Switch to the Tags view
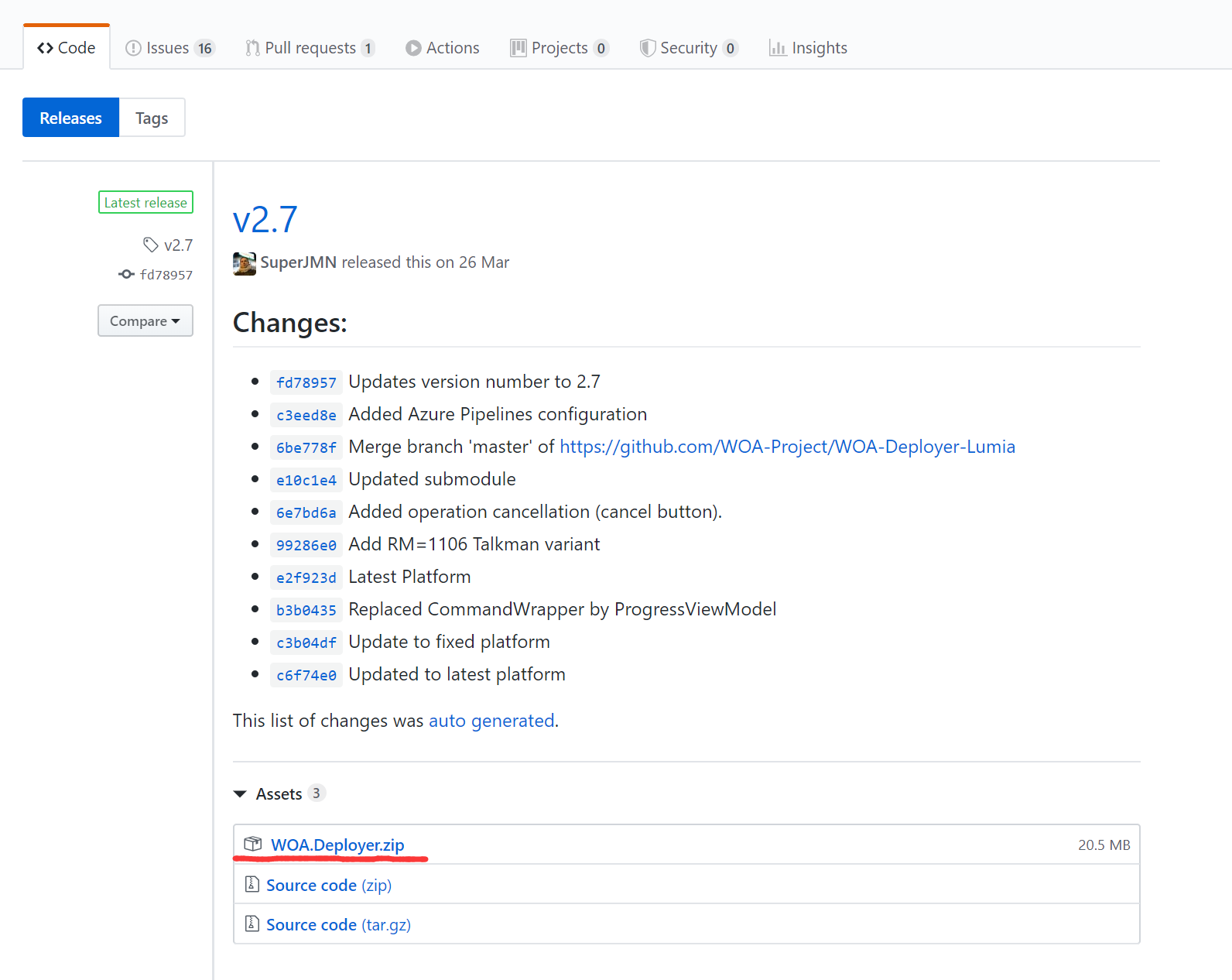The height and width of the screenshot is (980, 1232). pyautogui.click(x=152, y=118)
